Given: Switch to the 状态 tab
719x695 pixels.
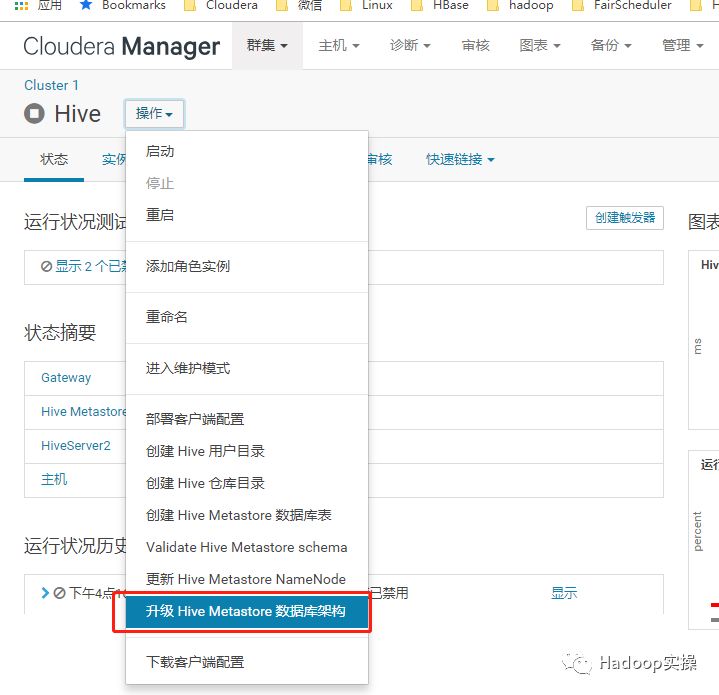Looking at the screenshot, I should 54,160.
